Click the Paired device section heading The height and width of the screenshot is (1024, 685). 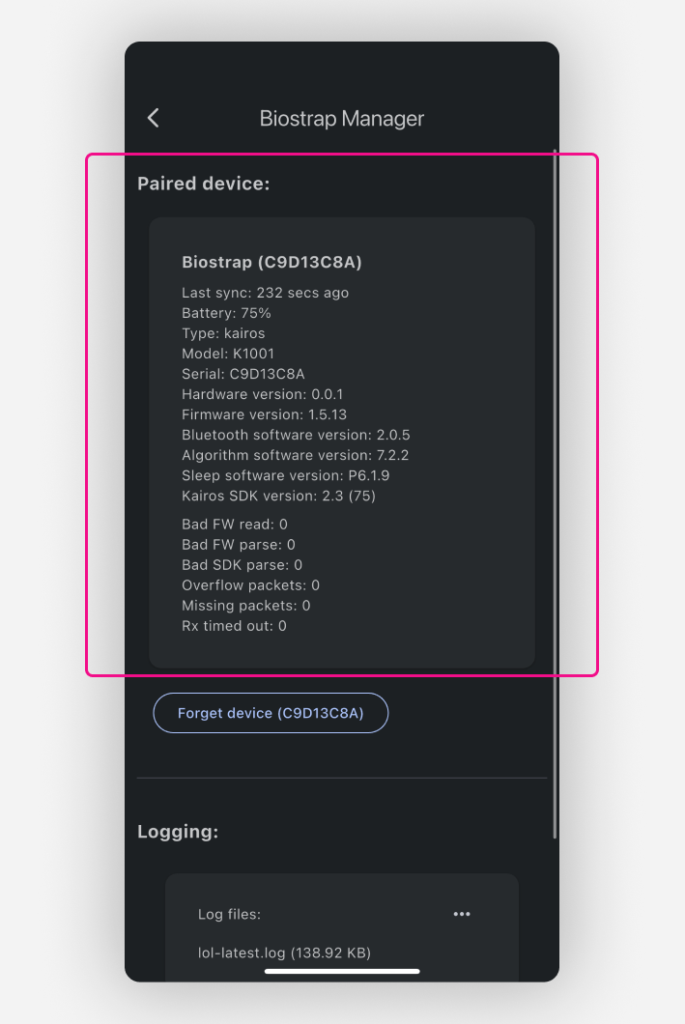(x=203, y=184)
